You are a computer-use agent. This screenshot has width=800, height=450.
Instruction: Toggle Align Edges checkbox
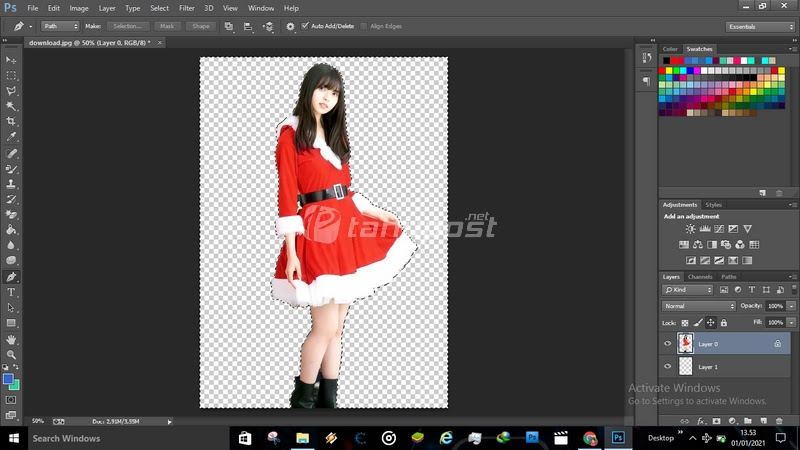pos(364,26)
